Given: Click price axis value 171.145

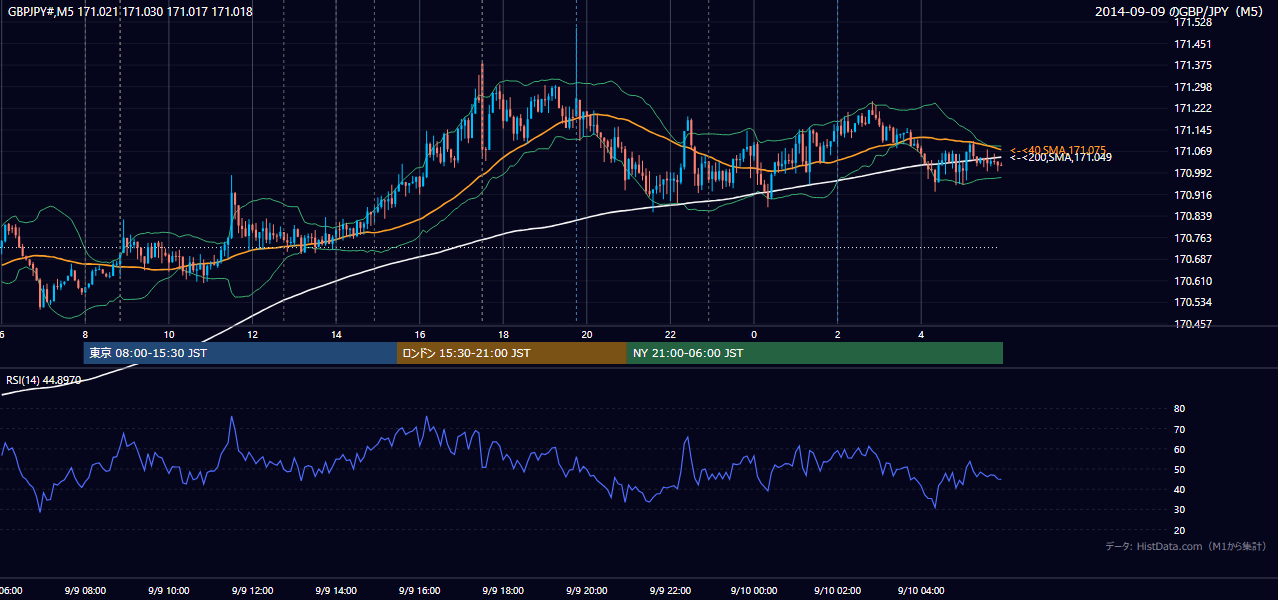Looking at the screenshot, I should pyautogui.click(x=1193, y=130).
